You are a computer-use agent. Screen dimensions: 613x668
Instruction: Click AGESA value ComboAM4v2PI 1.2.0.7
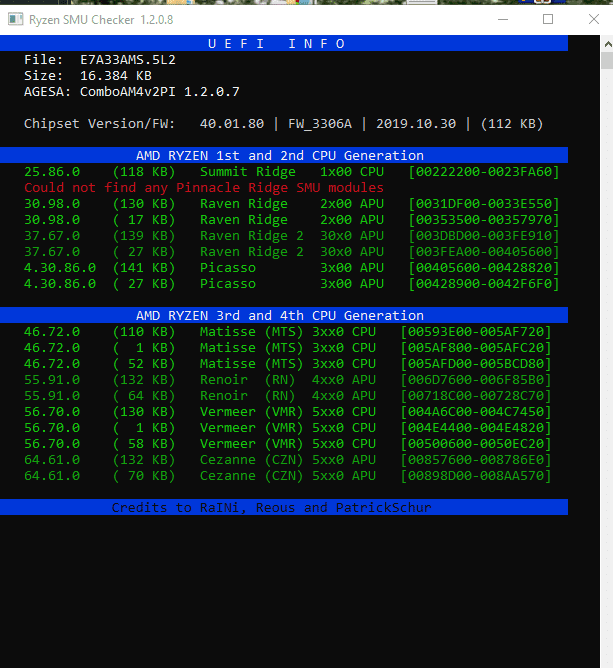[x=160, y=92]
